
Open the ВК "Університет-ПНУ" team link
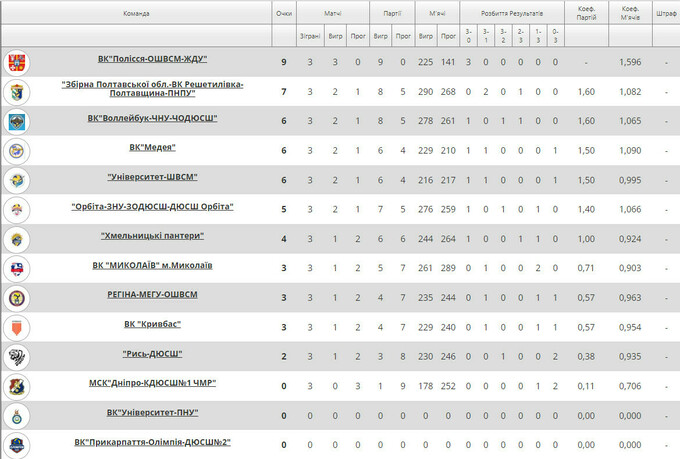[152, 412]
